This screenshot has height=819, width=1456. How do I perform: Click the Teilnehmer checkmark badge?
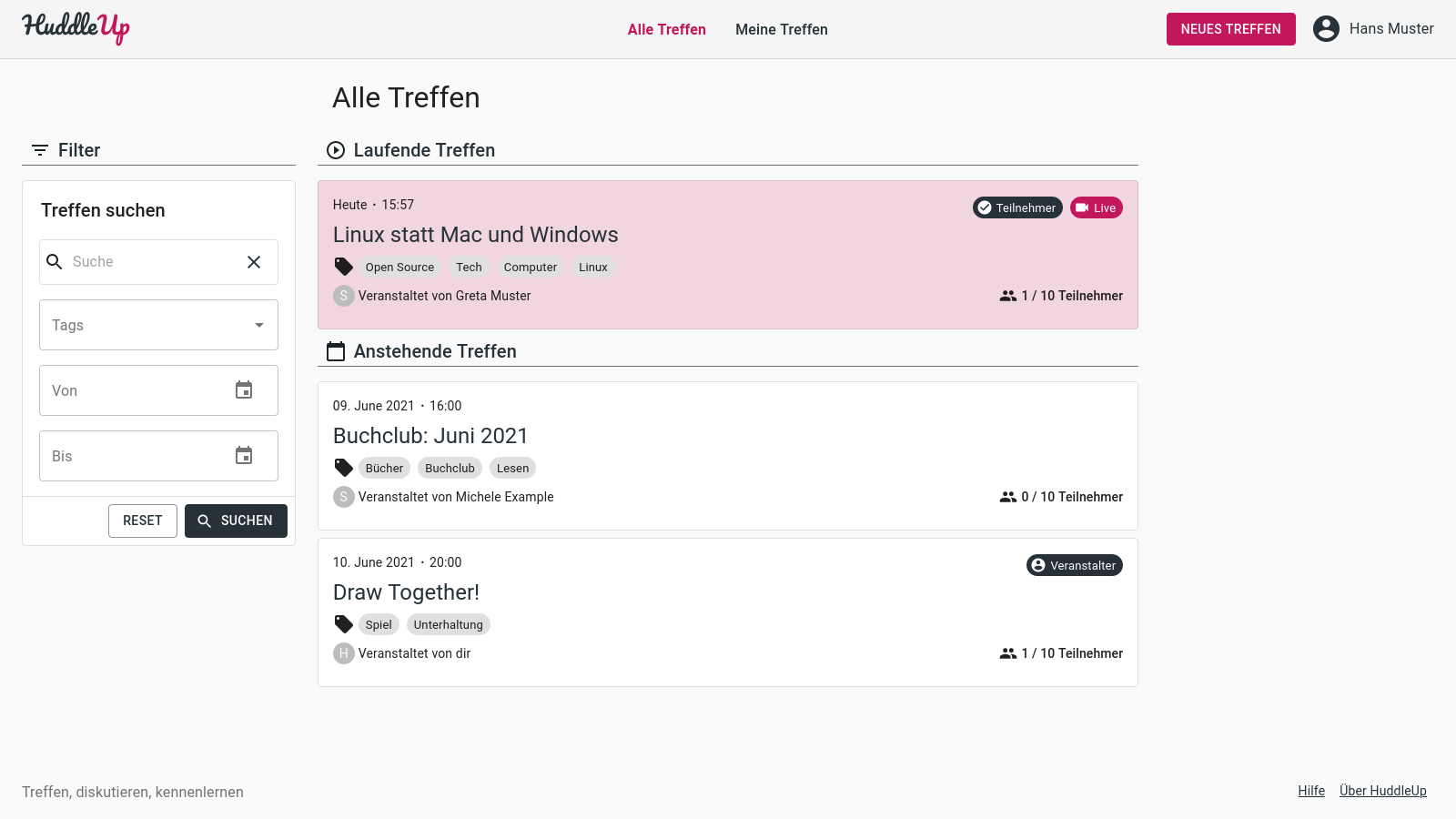1017,207
